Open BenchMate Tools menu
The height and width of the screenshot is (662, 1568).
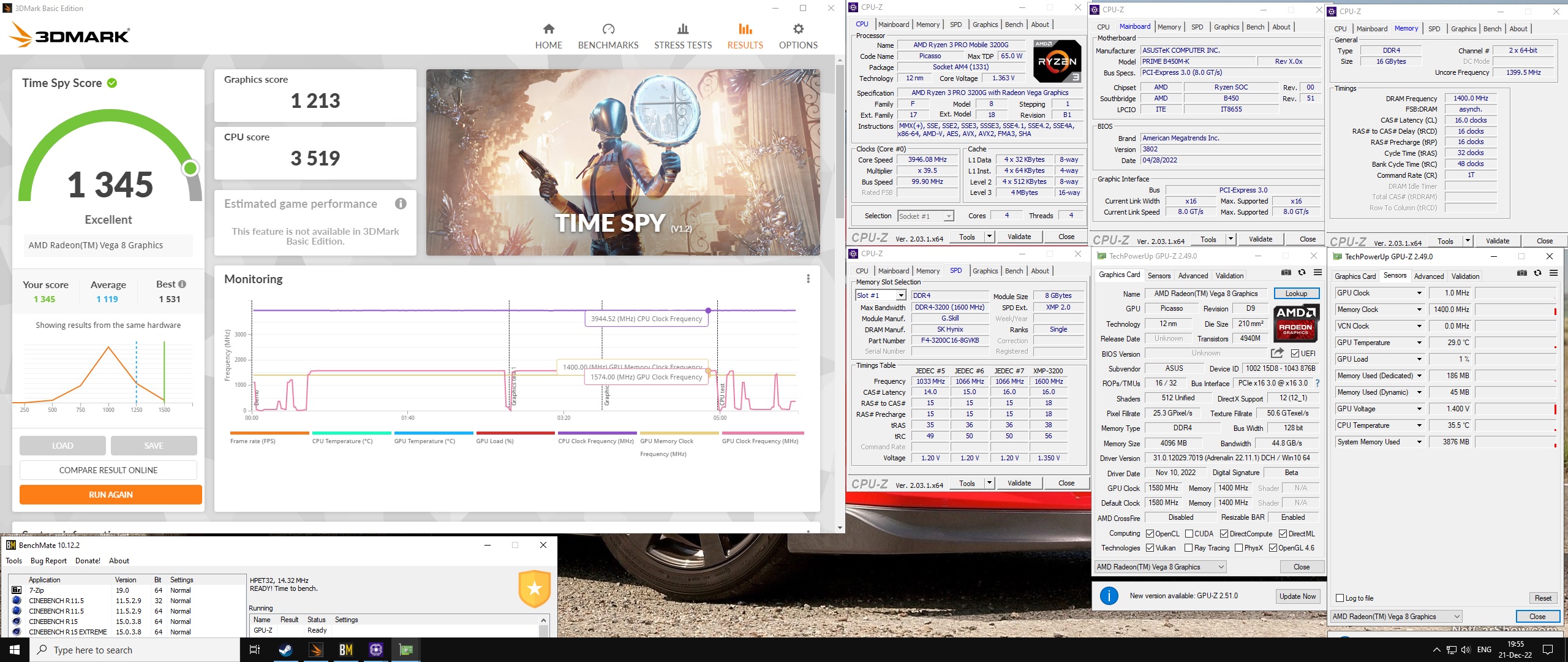tap(13, 561)
